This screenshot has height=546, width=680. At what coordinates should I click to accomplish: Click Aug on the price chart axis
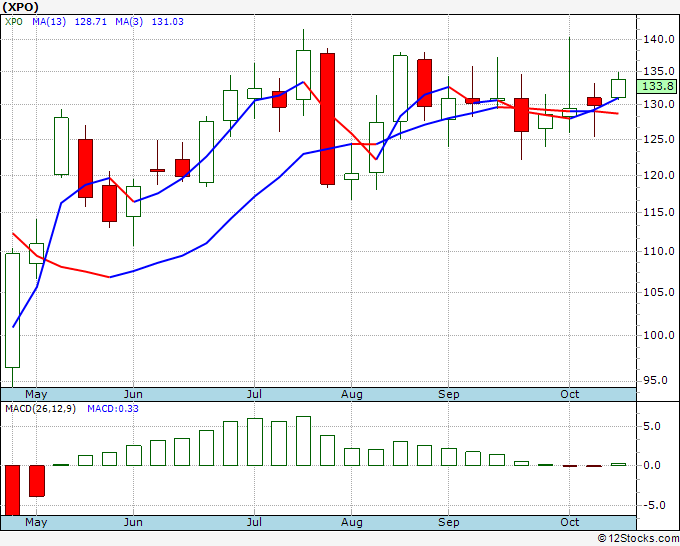(x=351, y=394)
